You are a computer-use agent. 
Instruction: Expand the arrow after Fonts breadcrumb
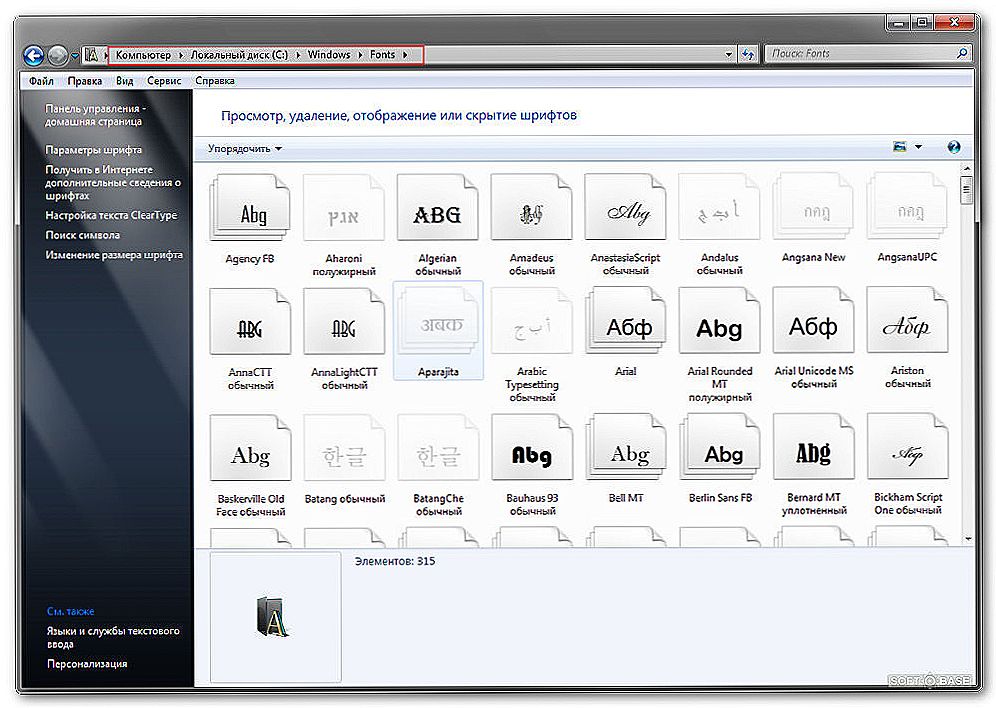click(x=405, y=55)
